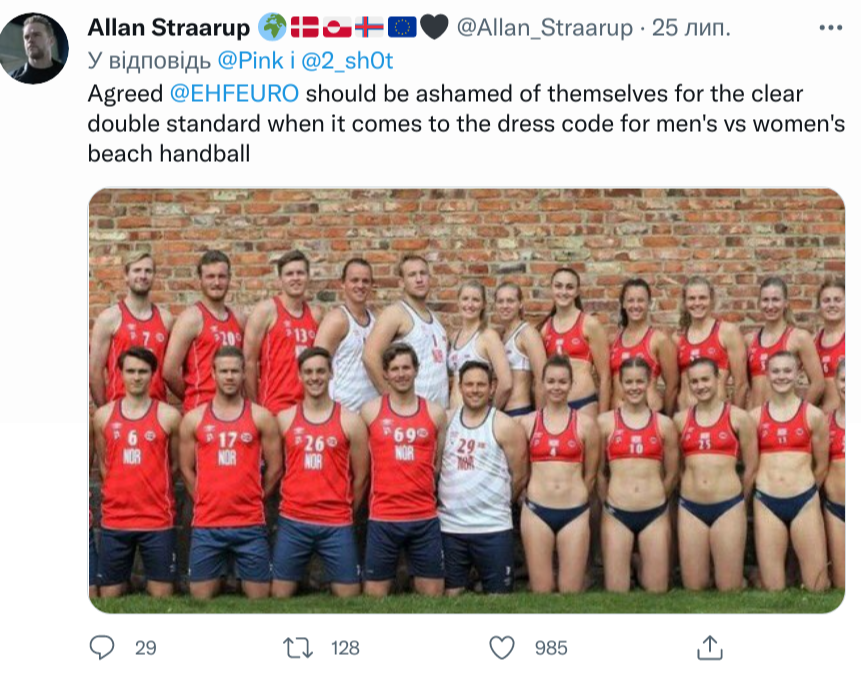Open the share menu icon
861x676 pixels.
(709, 648)
